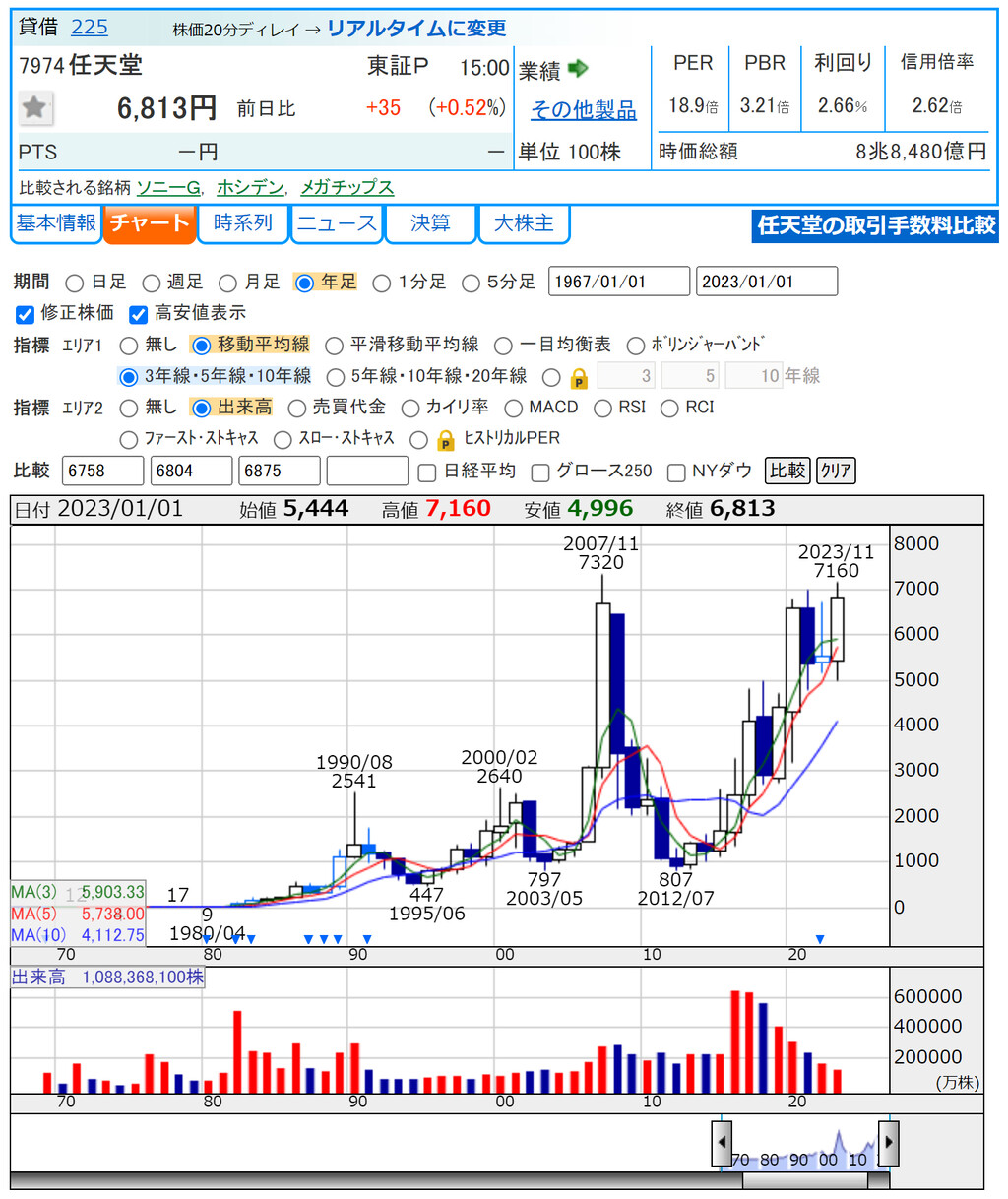The width and height of the screenshot is (1008, 1199).
Task: Choose カイリ率 indicator
Action: [410, 409]
